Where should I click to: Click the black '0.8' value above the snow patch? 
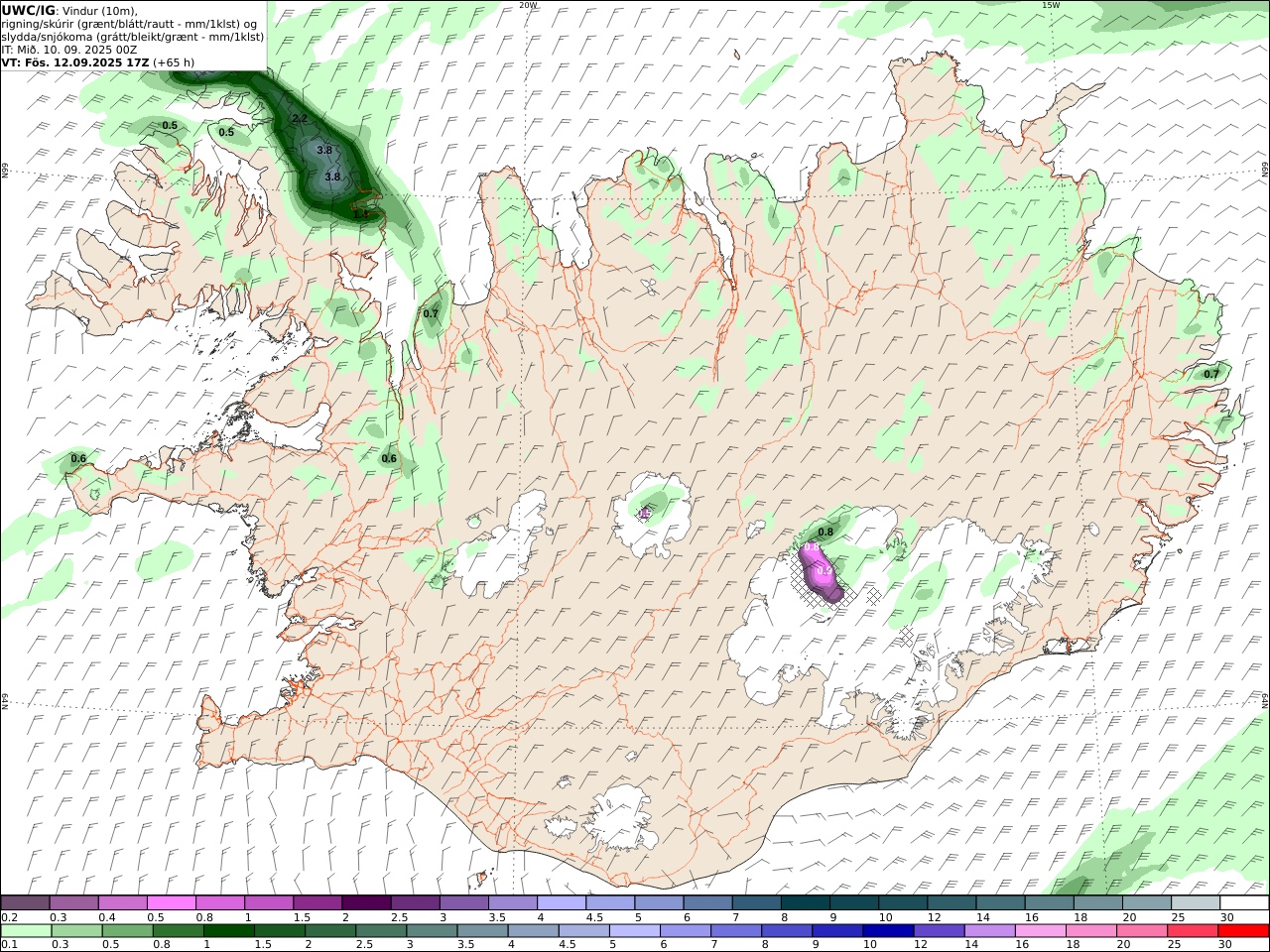tap(825, 533)
